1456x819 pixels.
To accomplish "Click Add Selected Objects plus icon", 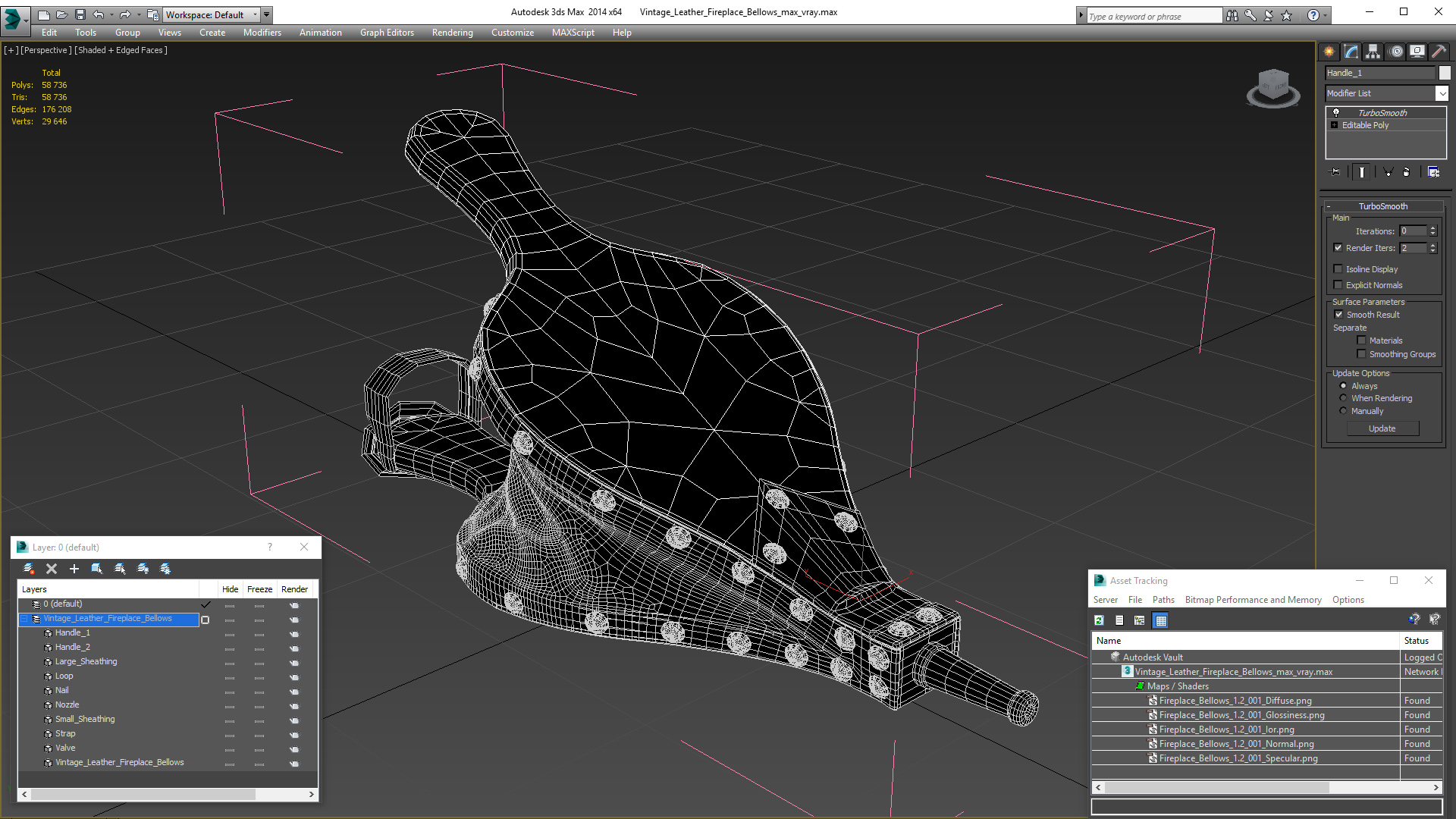I will click(x=74, y=569).
